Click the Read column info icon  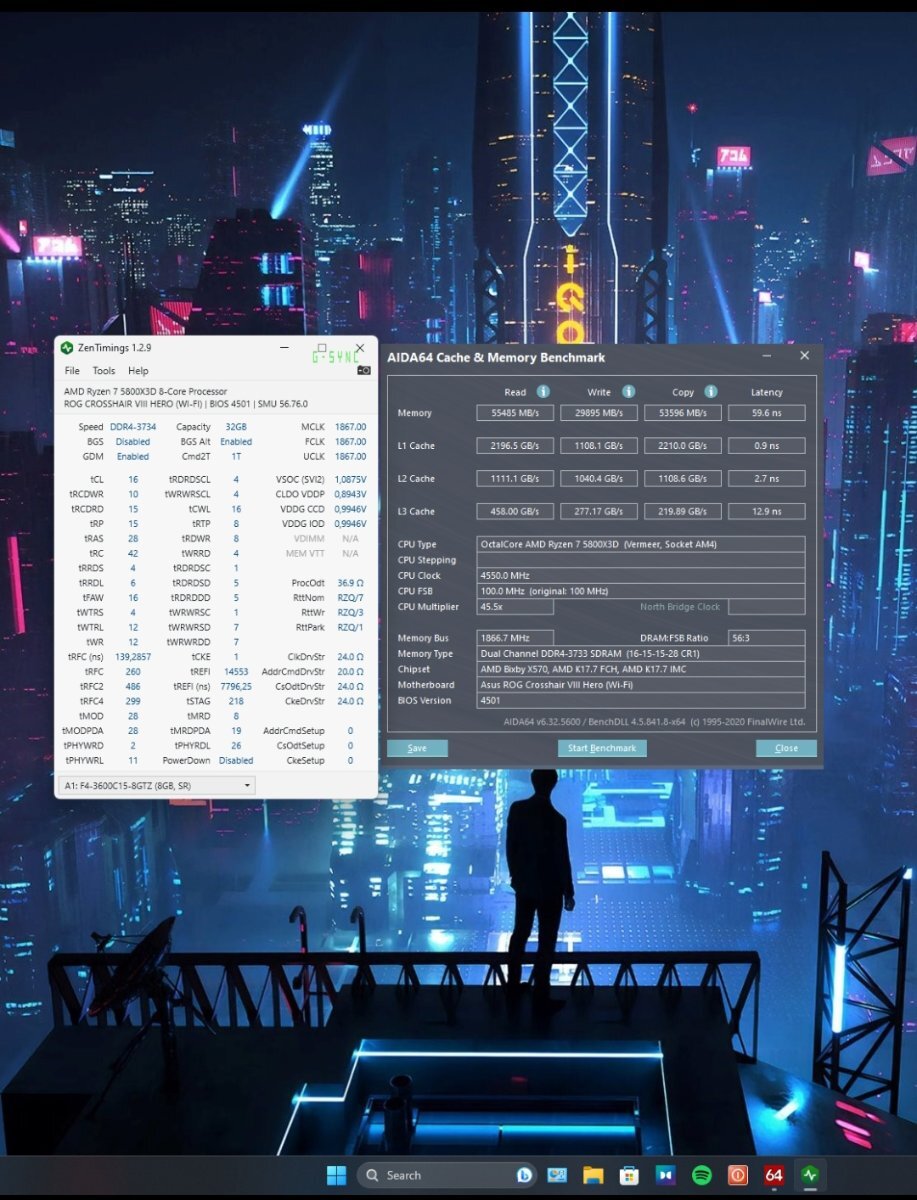pyautogui.click(x=543, y=391)
